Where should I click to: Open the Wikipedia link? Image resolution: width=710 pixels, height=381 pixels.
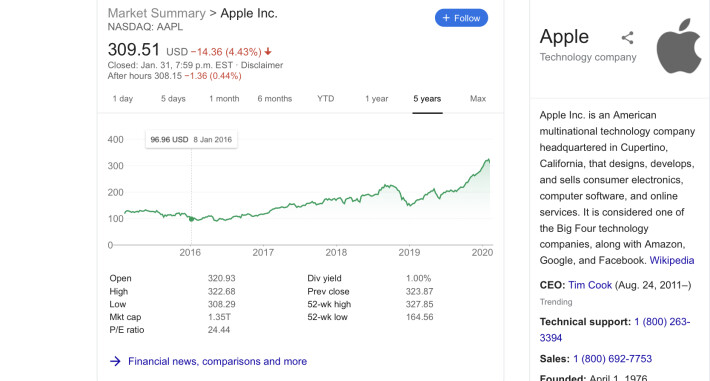tap(672, 260)
